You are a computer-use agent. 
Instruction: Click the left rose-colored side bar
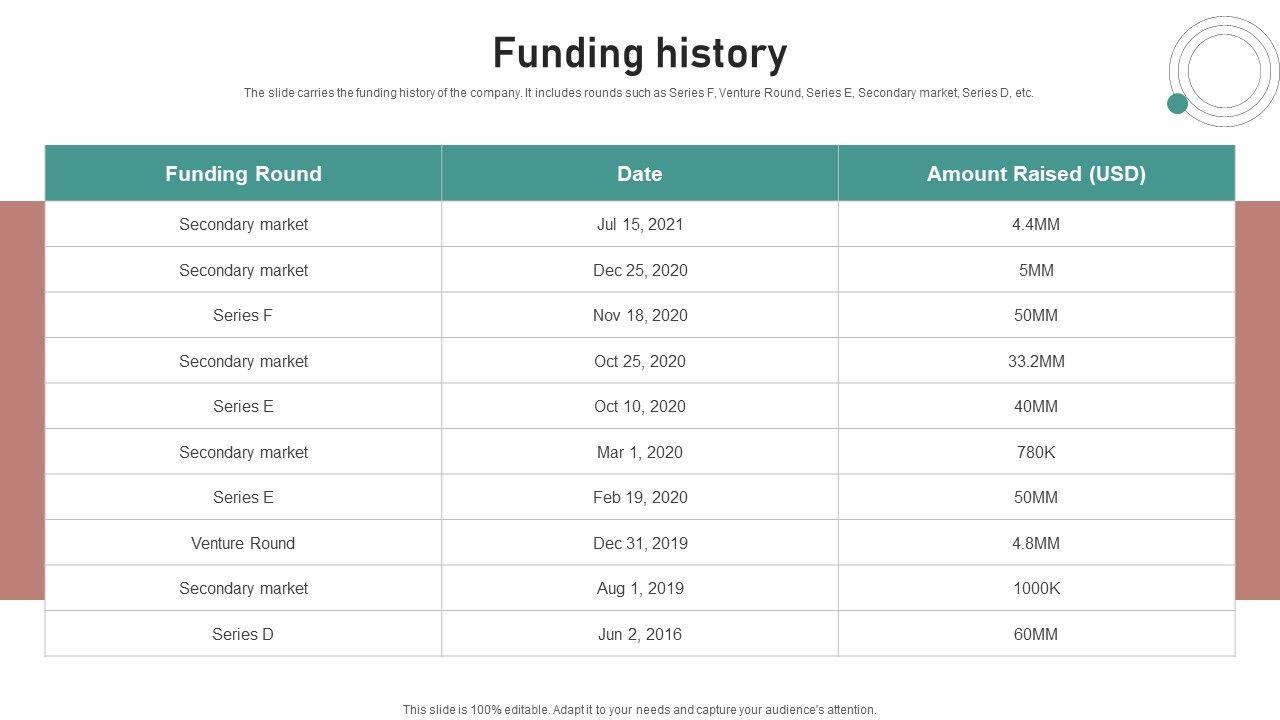[x=22, y=400]
